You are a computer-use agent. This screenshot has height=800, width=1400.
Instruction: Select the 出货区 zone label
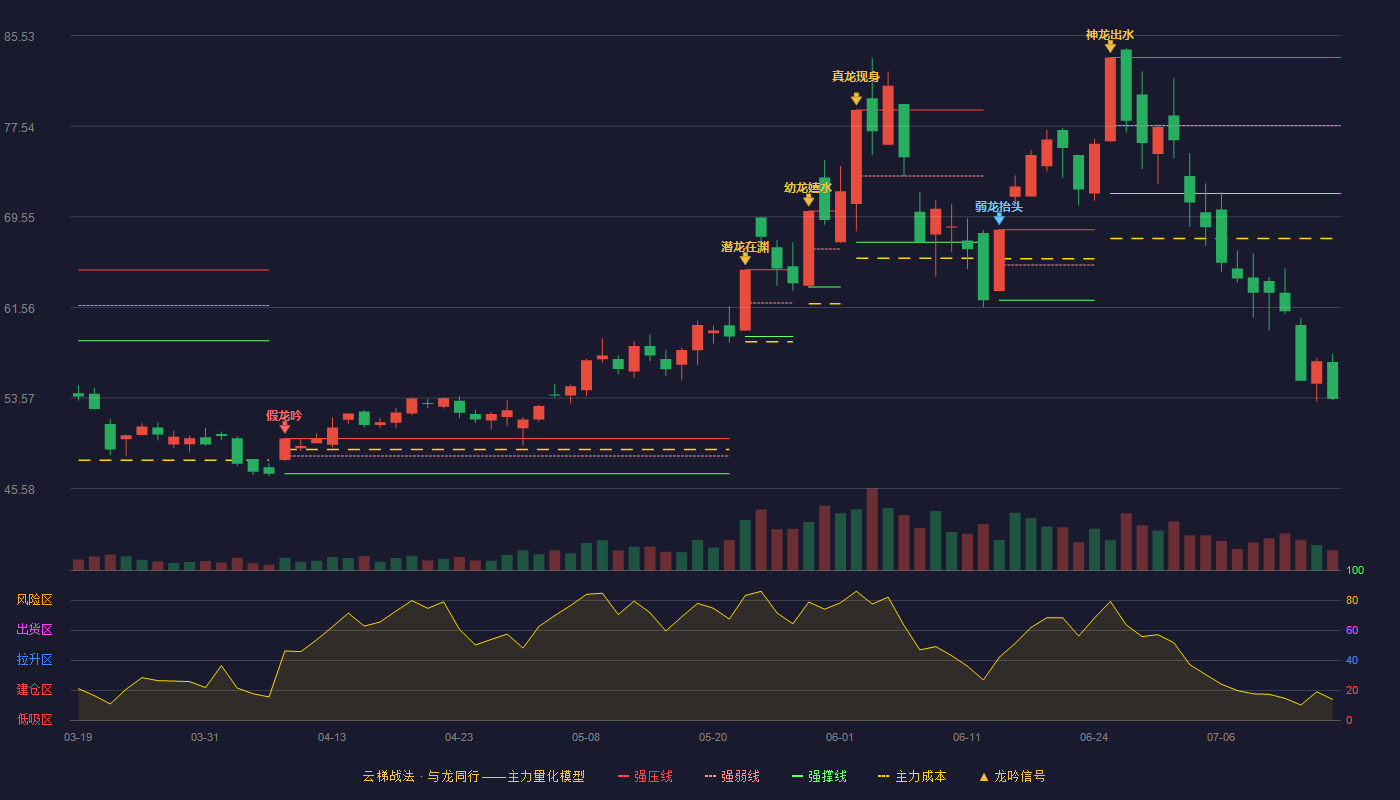pos(34,630)
